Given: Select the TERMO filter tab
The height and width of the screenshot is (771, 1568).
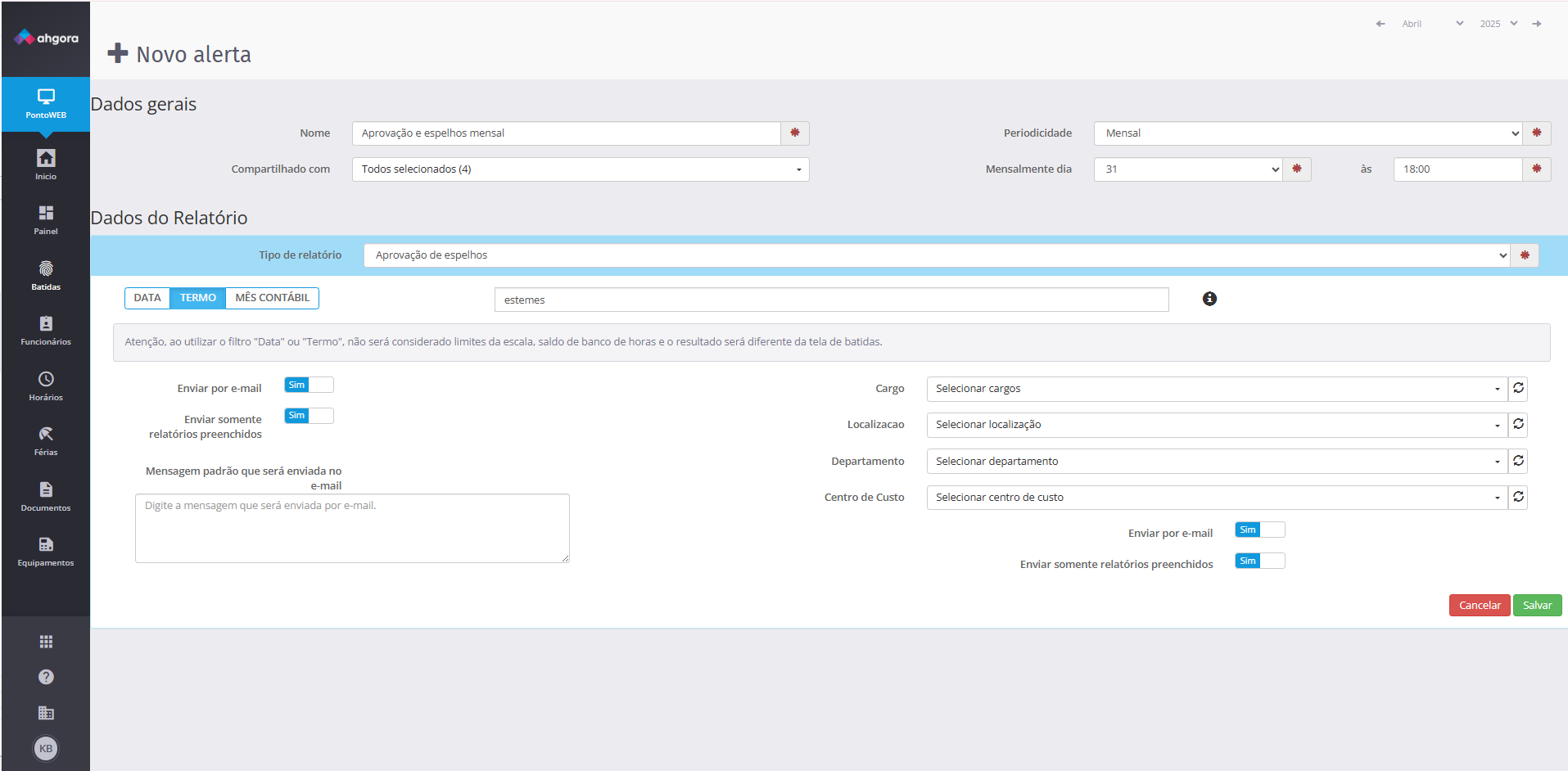Looking at the screenshot, I should tap(198, 298).
